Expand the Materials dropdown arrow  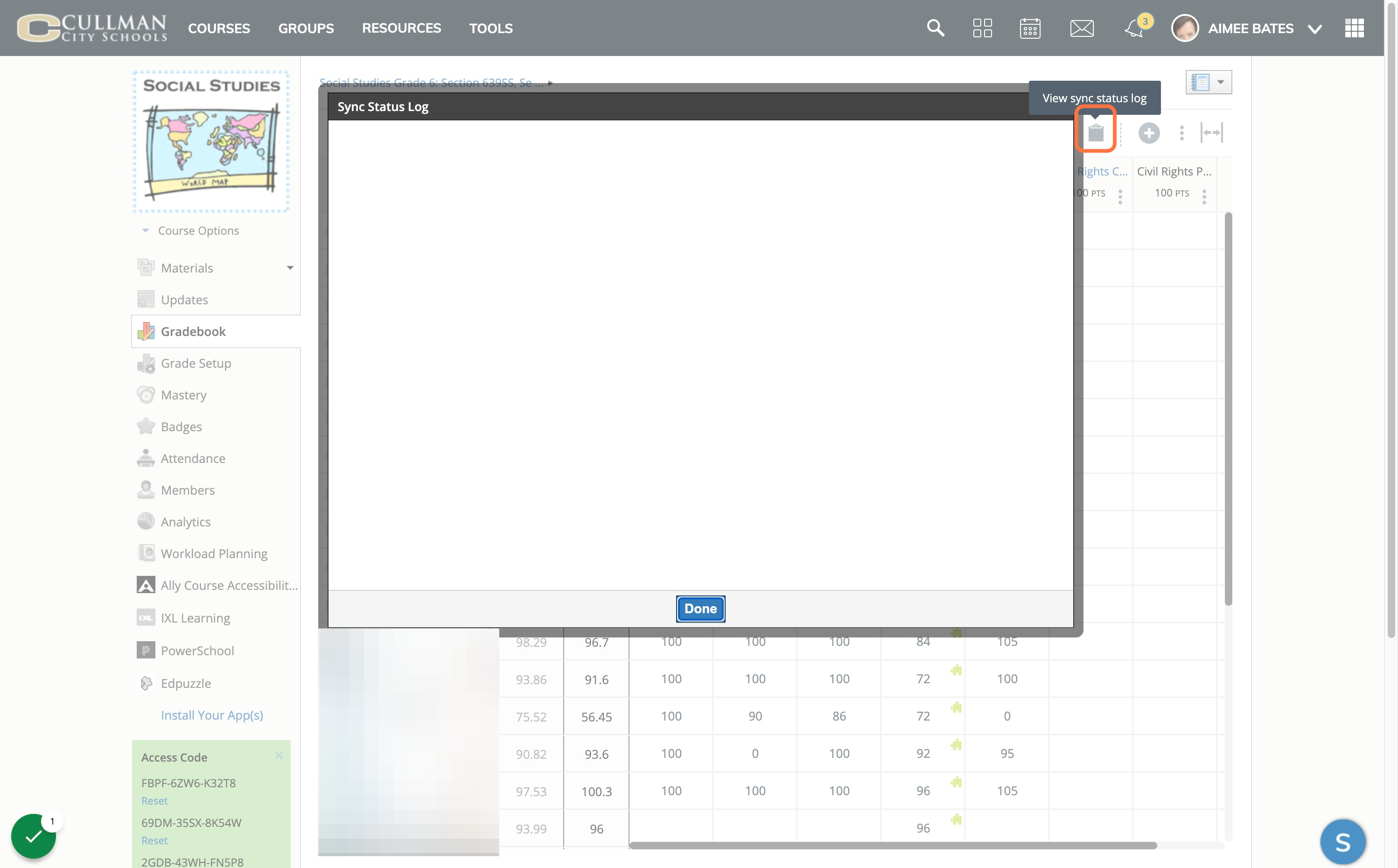pos(290,267)
